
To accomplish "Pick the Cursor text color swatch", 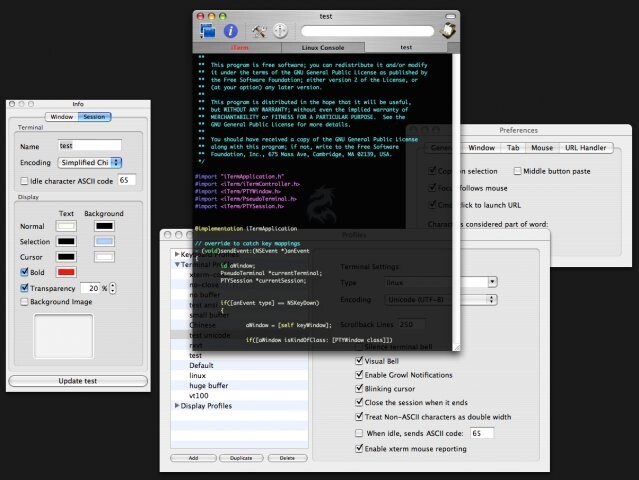I will point(66,257).
